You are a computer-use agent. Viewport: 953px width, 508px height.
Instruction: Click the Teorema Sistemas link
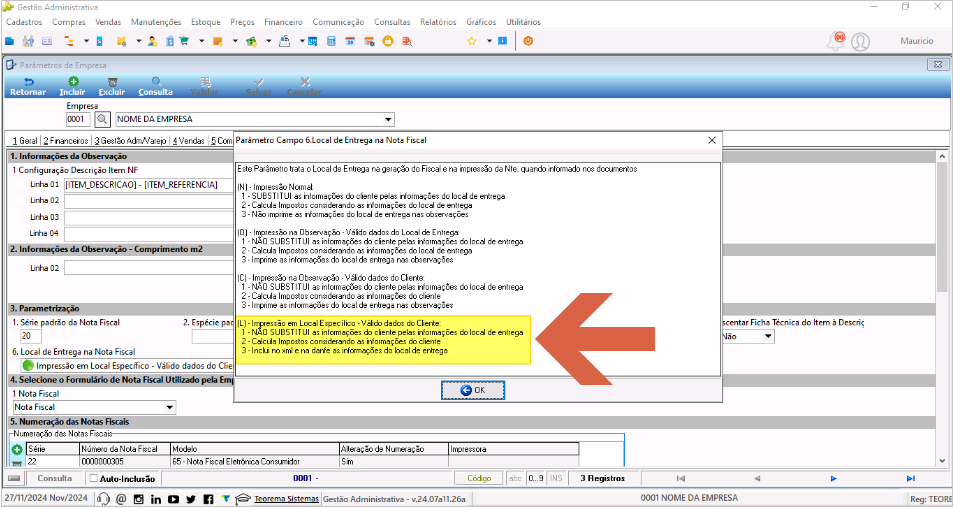tap(286, 499)
